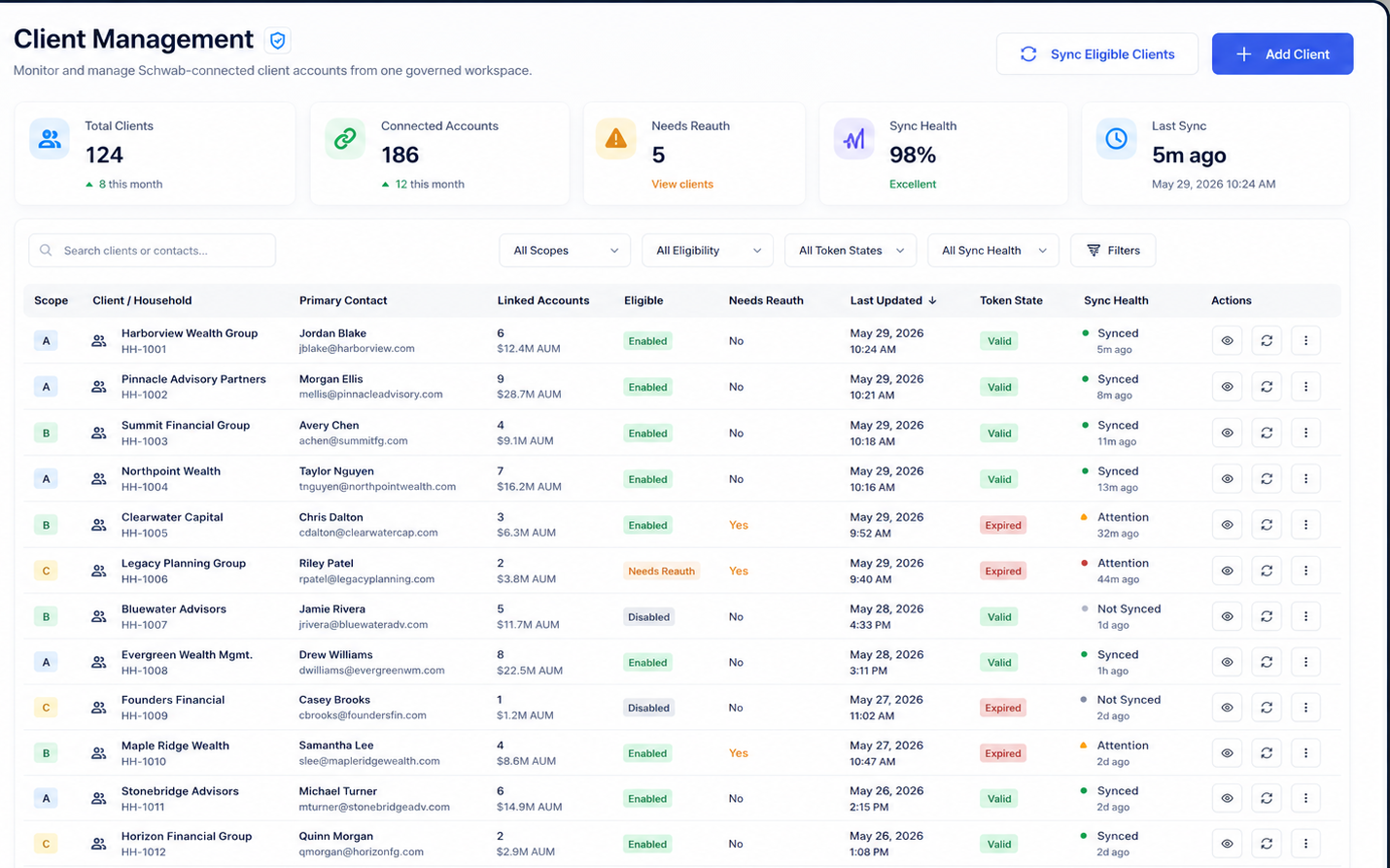This screenshot has height=868, width=1390.
Task: View Bluewater Advisors details
Action: coord(1227,616)
